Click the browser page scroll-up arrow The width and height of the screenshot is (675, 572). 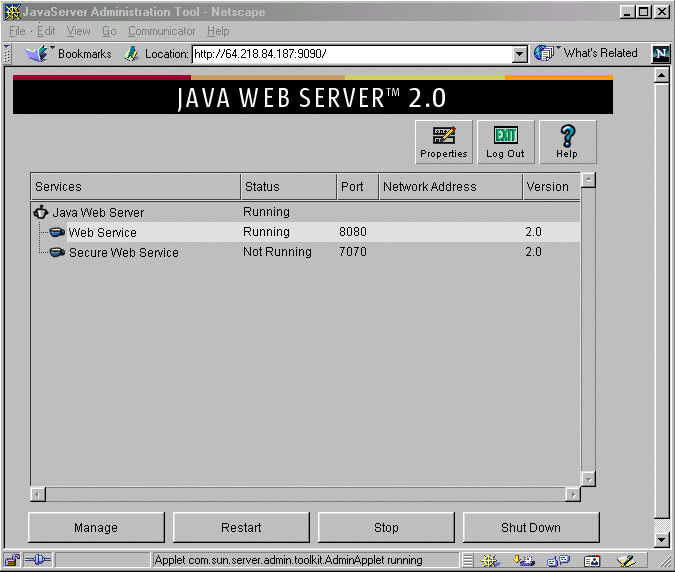(662, 76)
